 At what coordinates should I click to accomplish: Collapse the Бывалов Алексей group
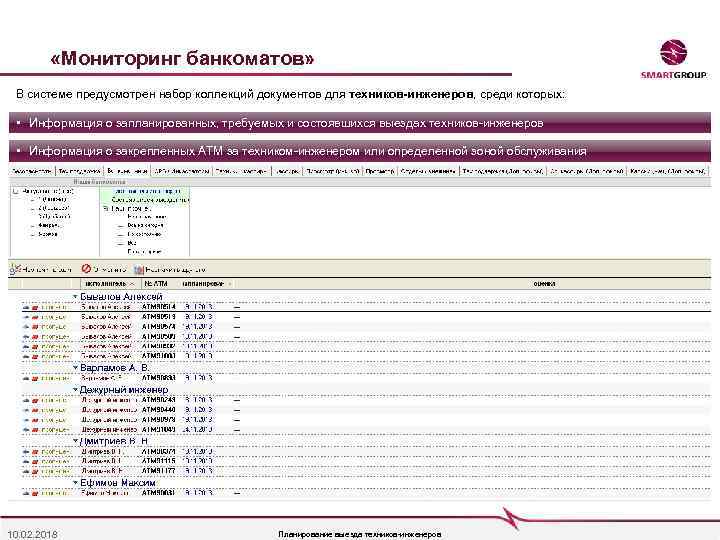click(75, 297)
